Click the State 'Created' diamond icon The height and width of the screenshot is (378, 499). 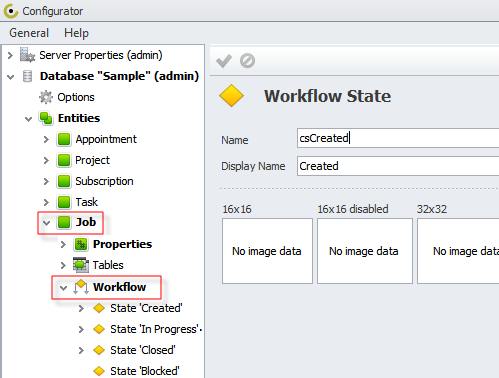99,308
